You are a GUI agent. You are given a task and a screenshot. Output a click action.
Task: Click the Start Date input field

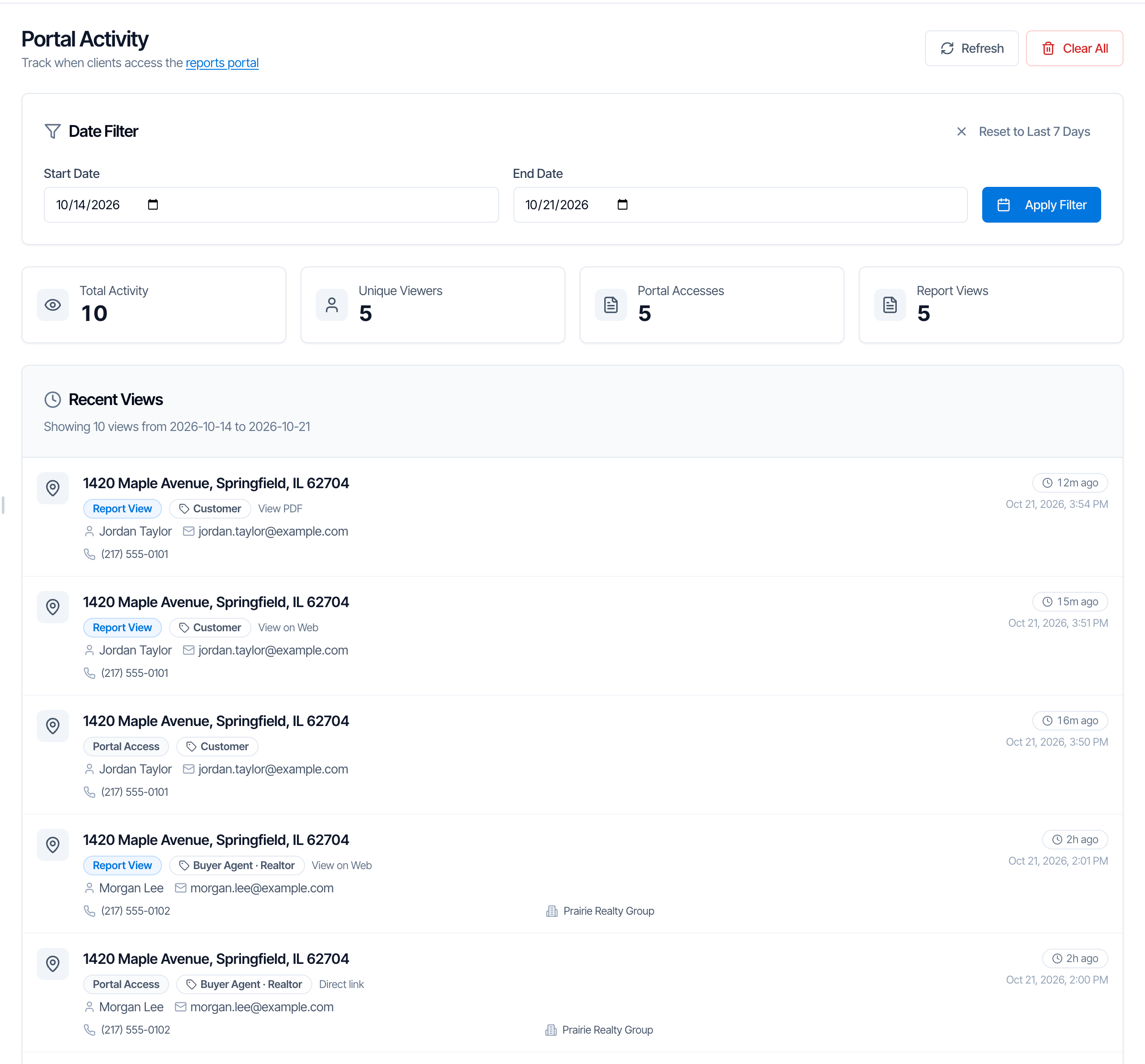[271, 205]
